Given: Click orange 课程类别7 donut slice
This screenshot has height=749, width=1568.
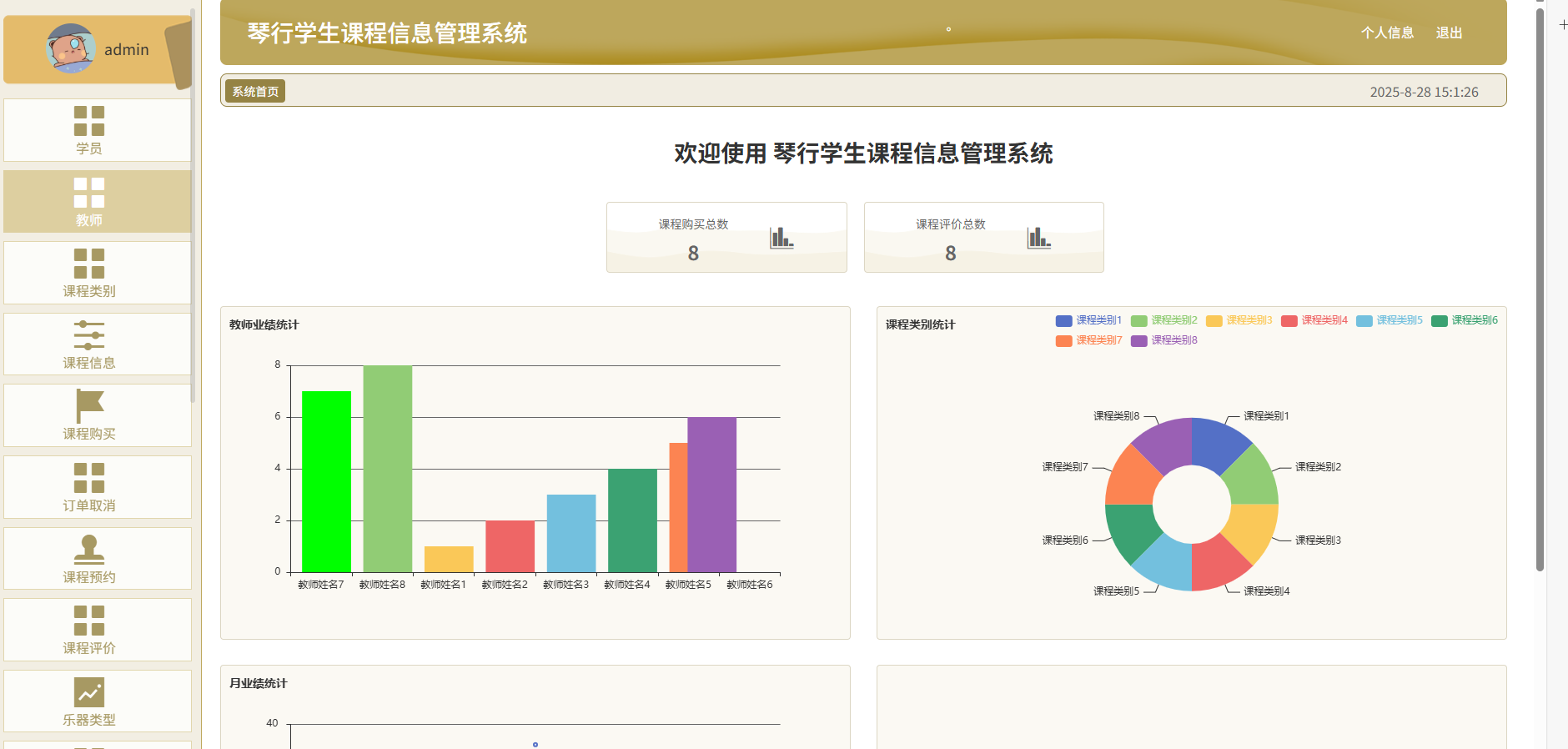Looking at the screenshot, I should (x=1130, y=479).
